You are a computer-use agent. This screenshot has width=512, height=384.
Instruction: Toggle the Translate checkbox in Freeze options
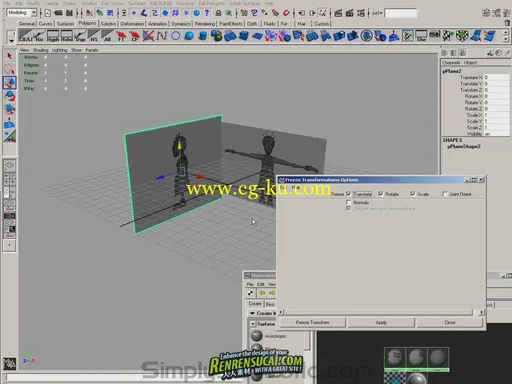[348, 194]
